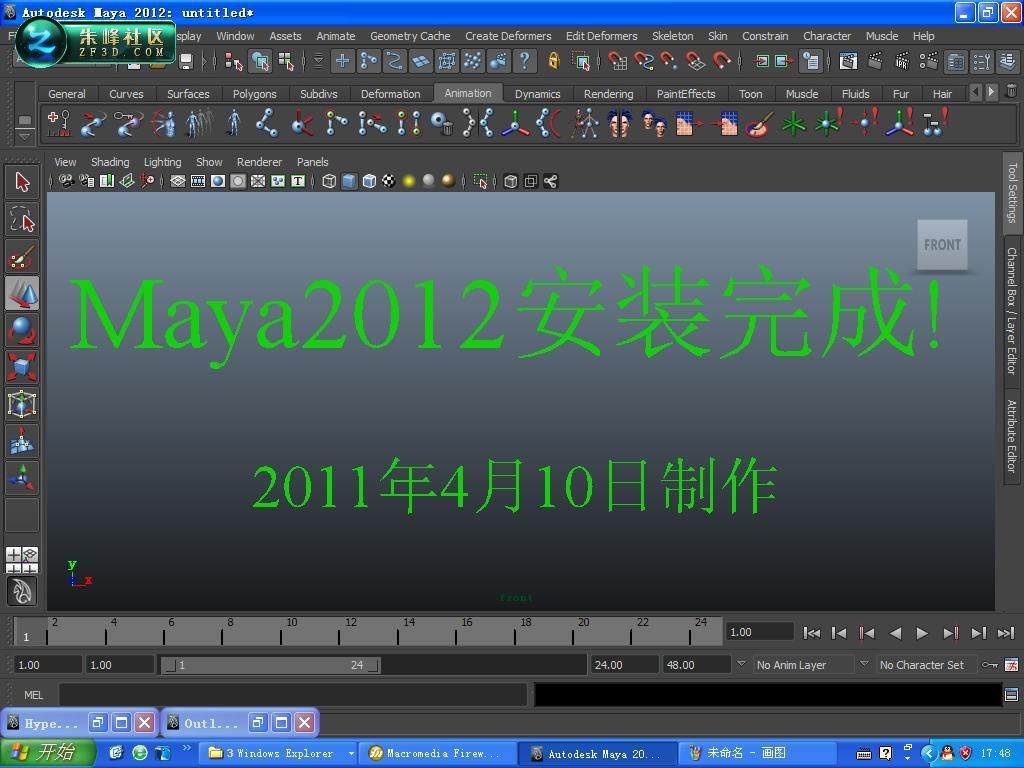Click the select by object type icon

260,61
